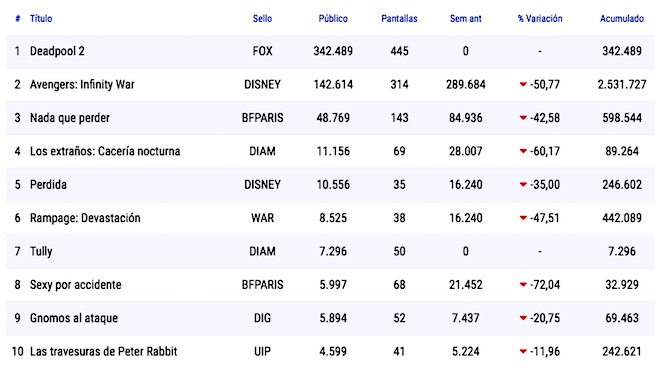Select the Tully movie row title
This screenshot has width=655, height=368.
pyautogui.click(x=41, y=251)
